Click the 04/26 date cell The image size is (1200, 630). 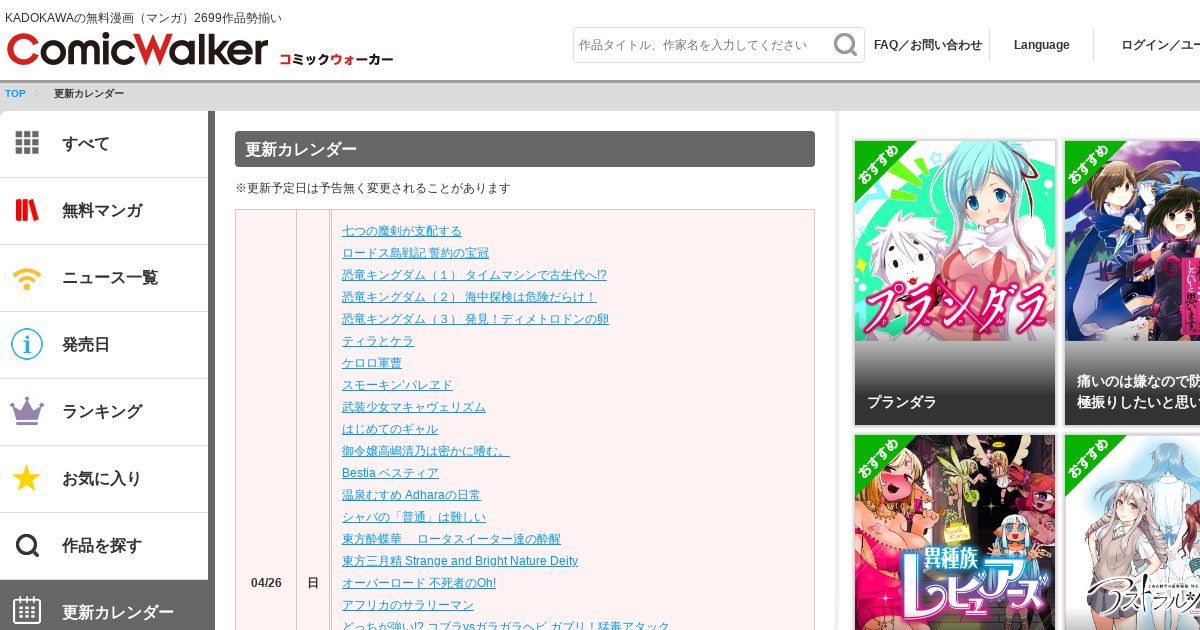266,583
